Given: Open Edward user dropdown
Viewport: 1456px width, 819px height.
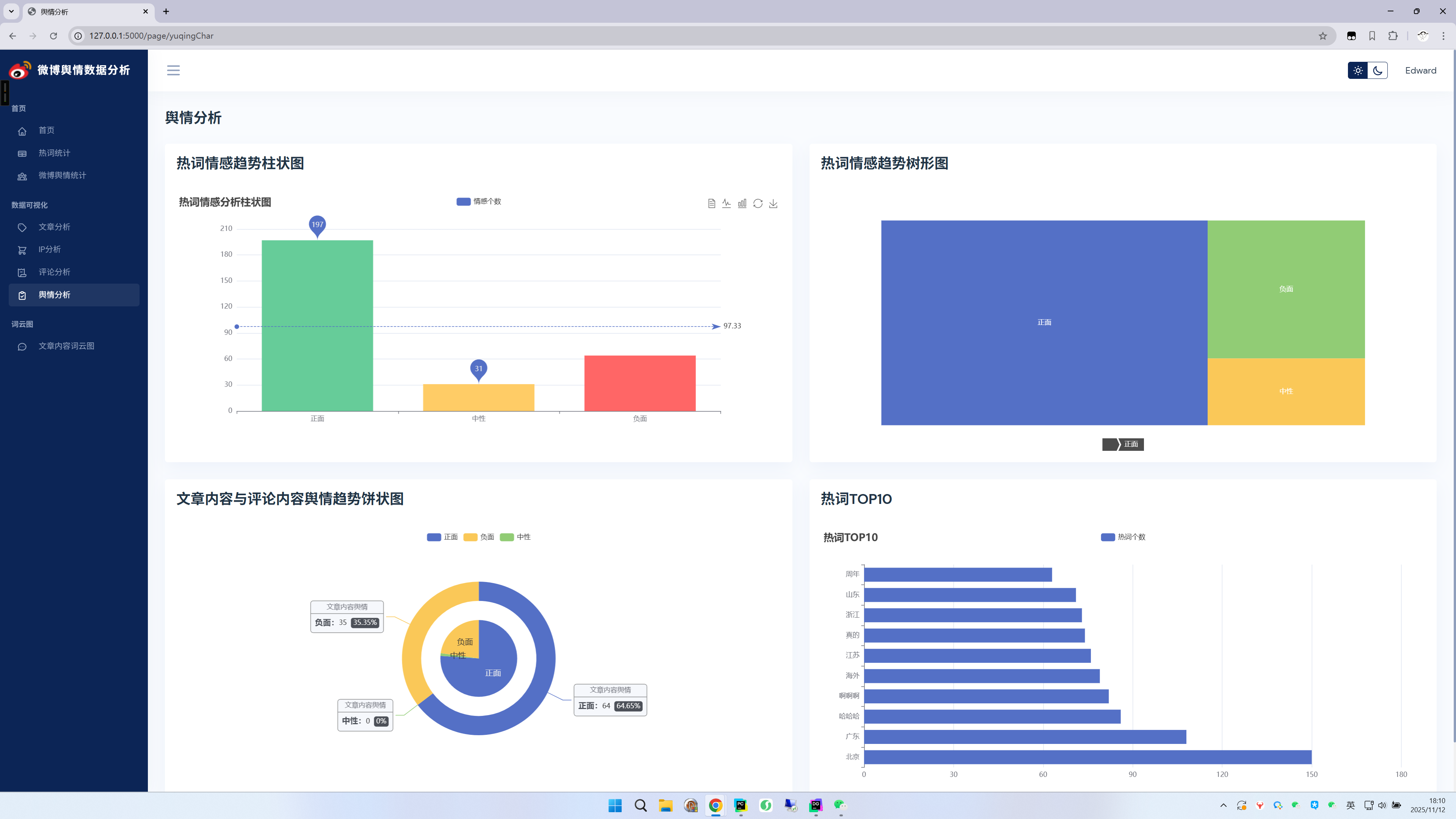Looking at the screenshot, I should click(1420, 71).
